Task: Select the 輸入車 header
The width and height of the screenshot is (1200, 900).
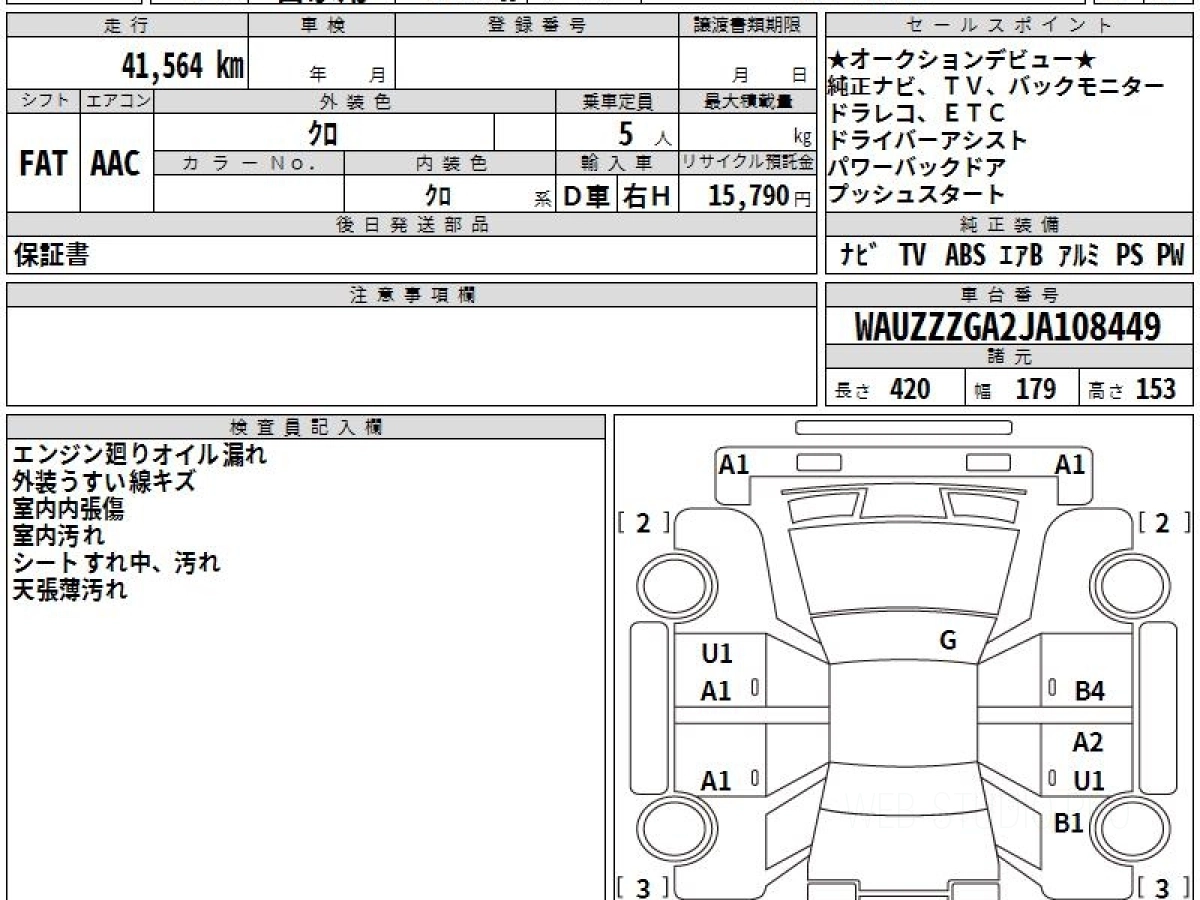Action: coord(617,163)
